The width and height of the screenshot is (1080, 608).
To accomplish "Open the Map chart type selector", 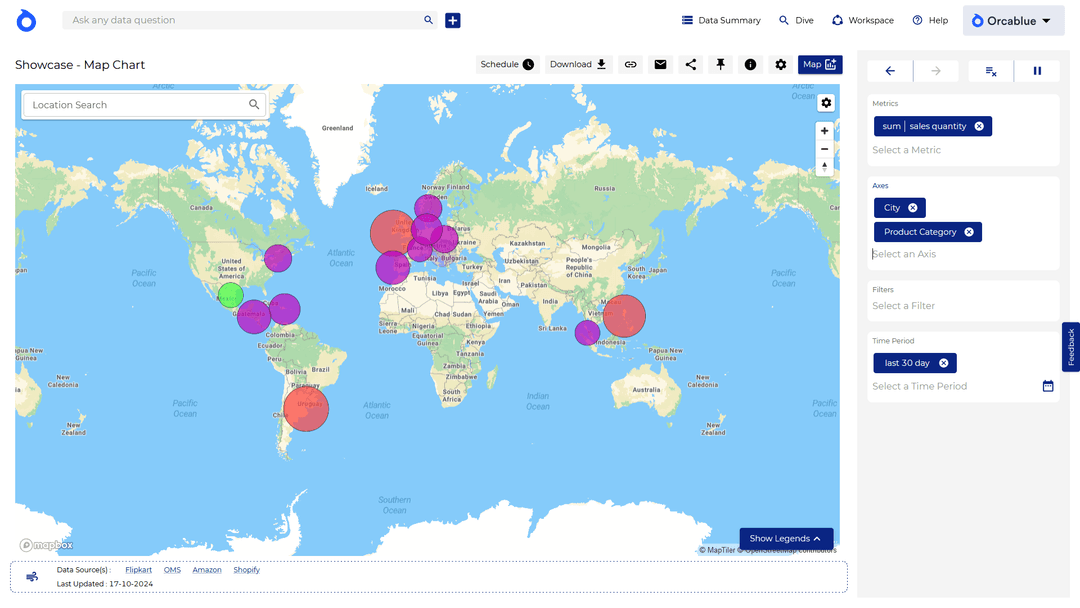I will click(x=820, y=64).
